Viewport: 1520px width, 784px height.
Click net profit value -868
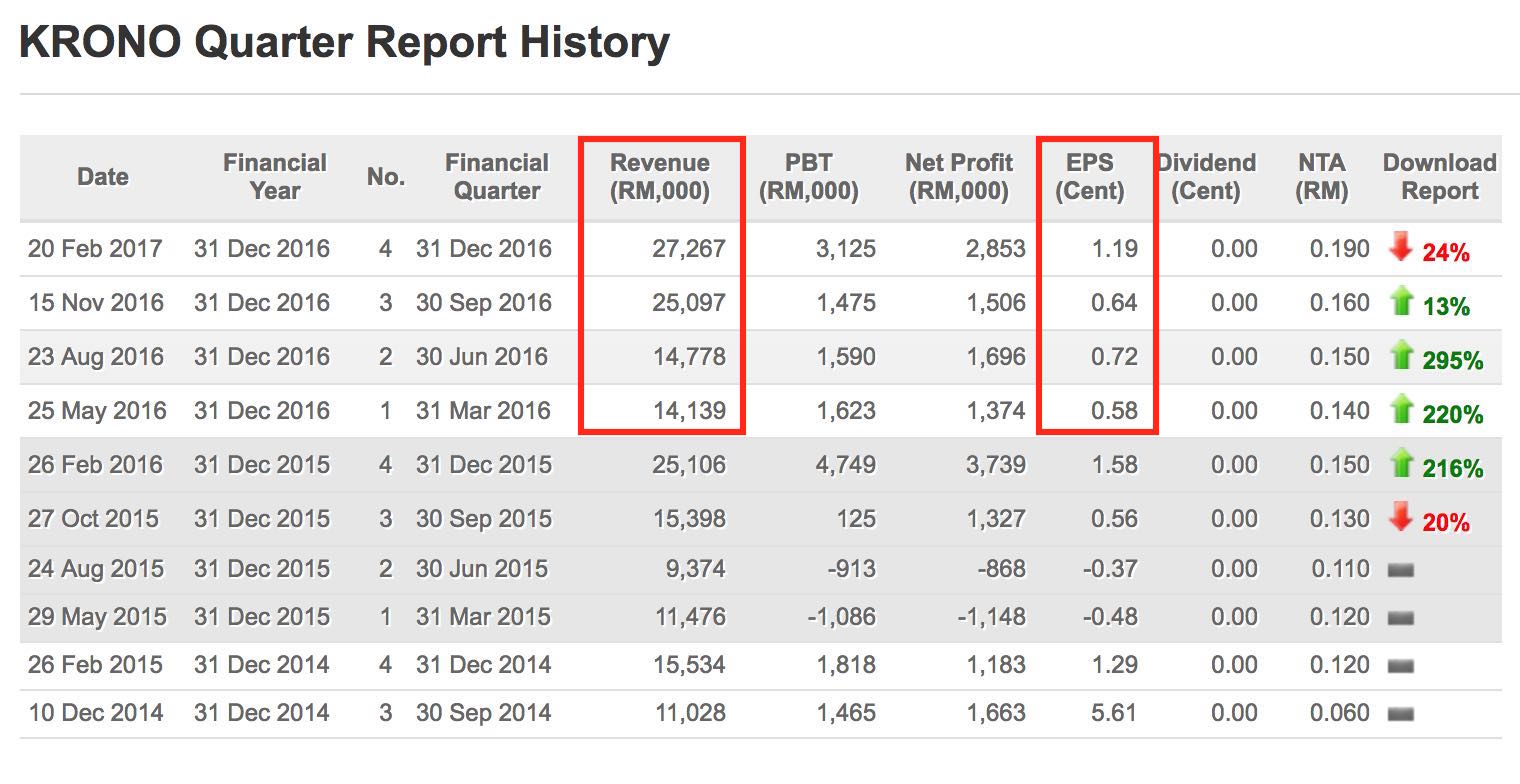point(1000,569)
